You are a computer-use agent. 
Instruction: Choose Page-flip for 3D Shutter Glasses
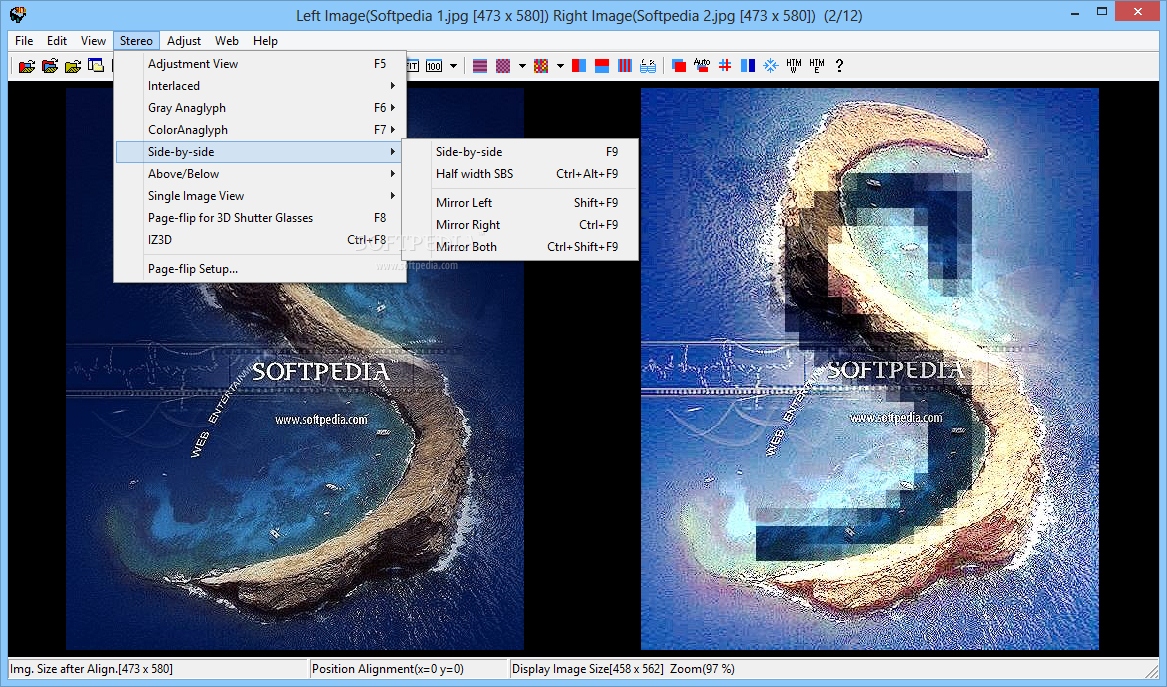point(259,217)
